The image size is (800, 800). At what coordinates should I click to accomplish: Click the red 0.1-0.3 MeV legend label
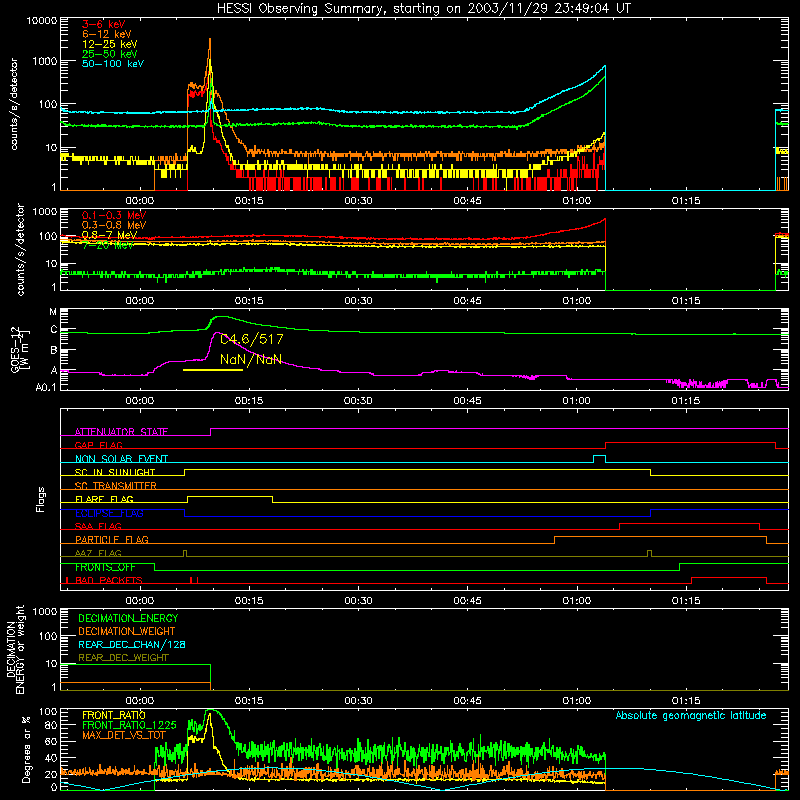(x=114, y=215)
